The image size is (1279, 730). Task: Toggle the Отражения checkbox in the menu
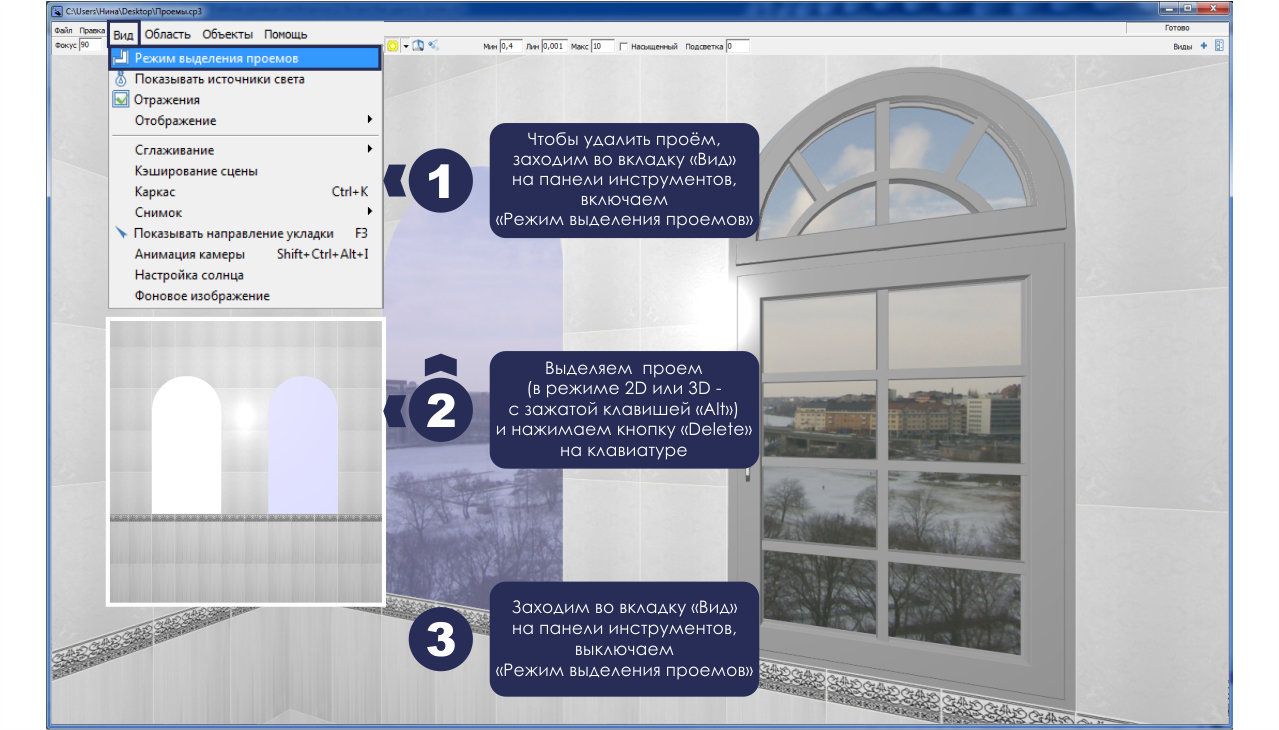pyautogui.click(x=121, y=100)
